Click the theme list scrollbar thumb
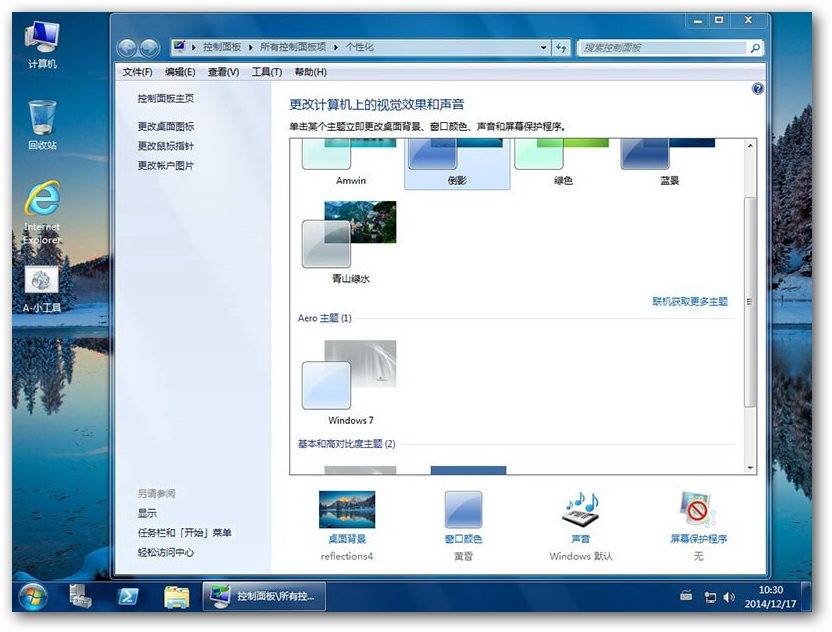Screen dimensions: 832x632 coord(750,301)
